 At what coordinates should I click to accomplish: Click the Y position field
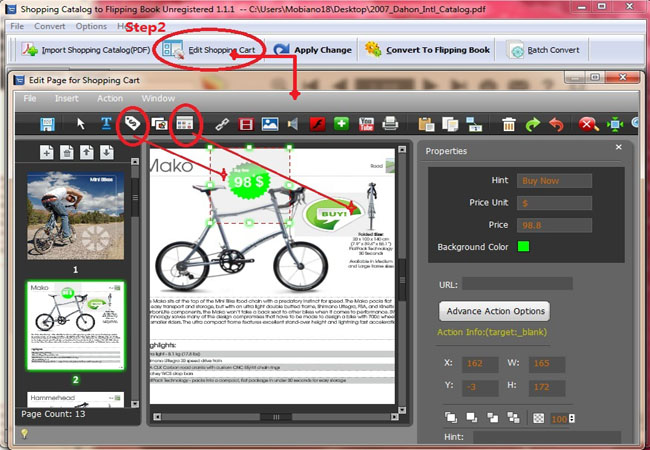tap(480, 387)
